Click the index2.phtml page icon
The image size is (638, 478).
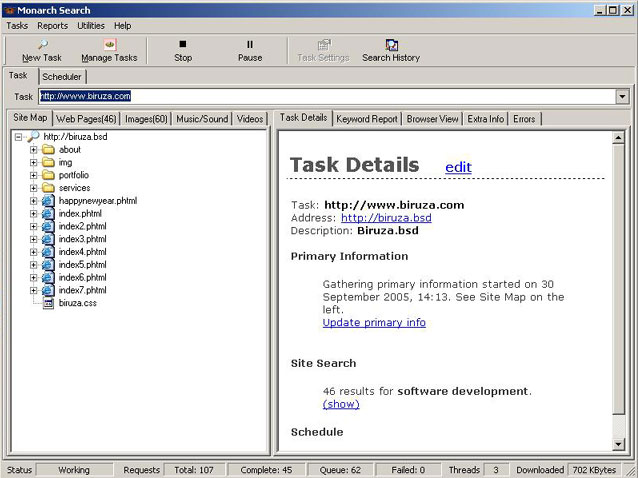point(48,226)
